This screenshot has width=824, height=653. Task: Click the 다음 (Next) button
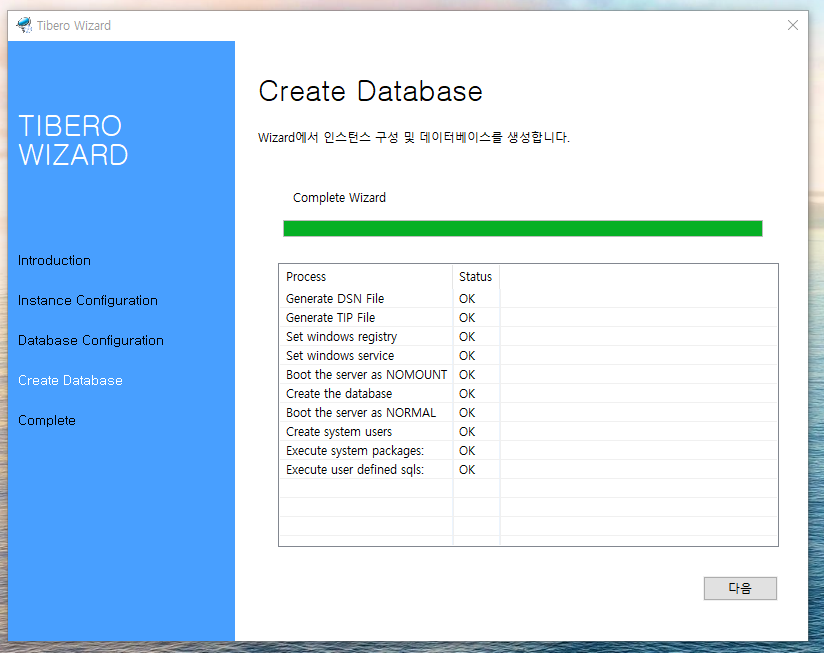[x=740, y=588]
